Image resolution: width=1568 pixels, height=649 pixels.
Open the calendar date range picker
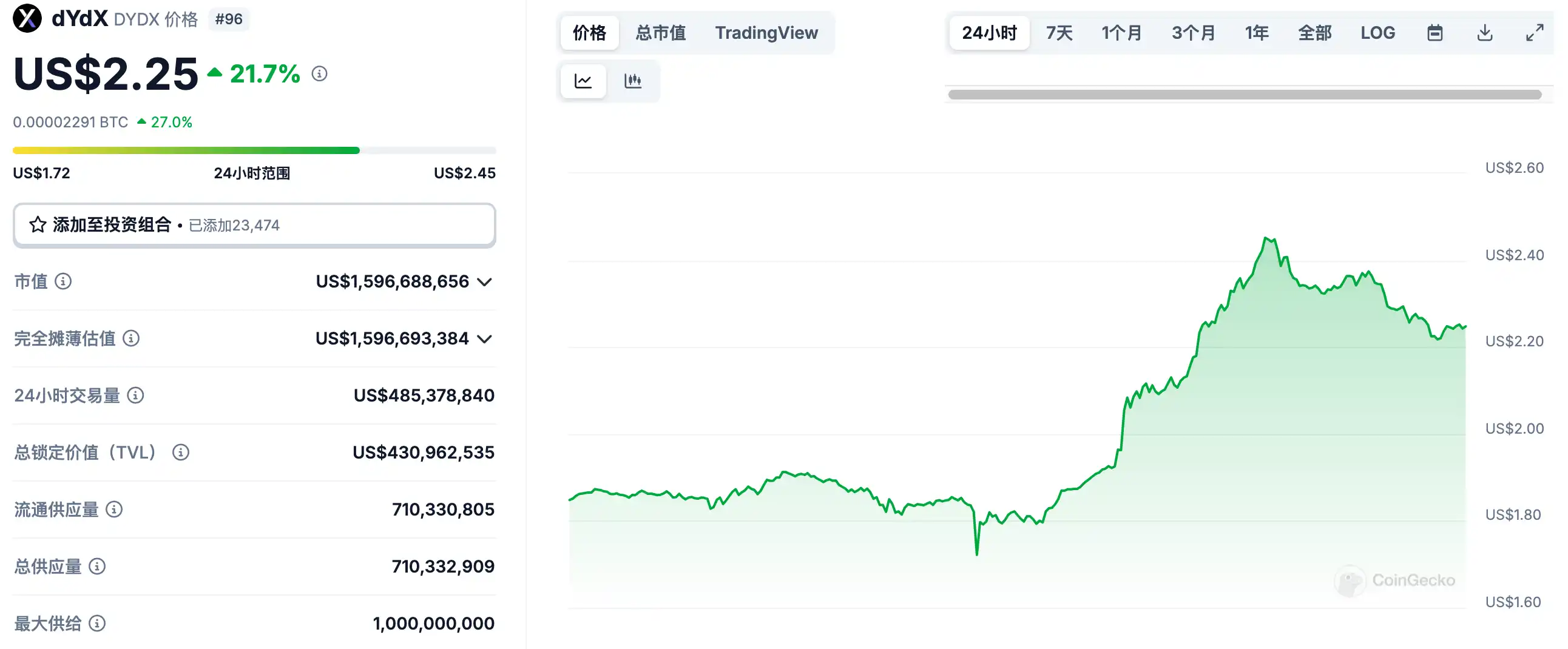click(1435, 33)
